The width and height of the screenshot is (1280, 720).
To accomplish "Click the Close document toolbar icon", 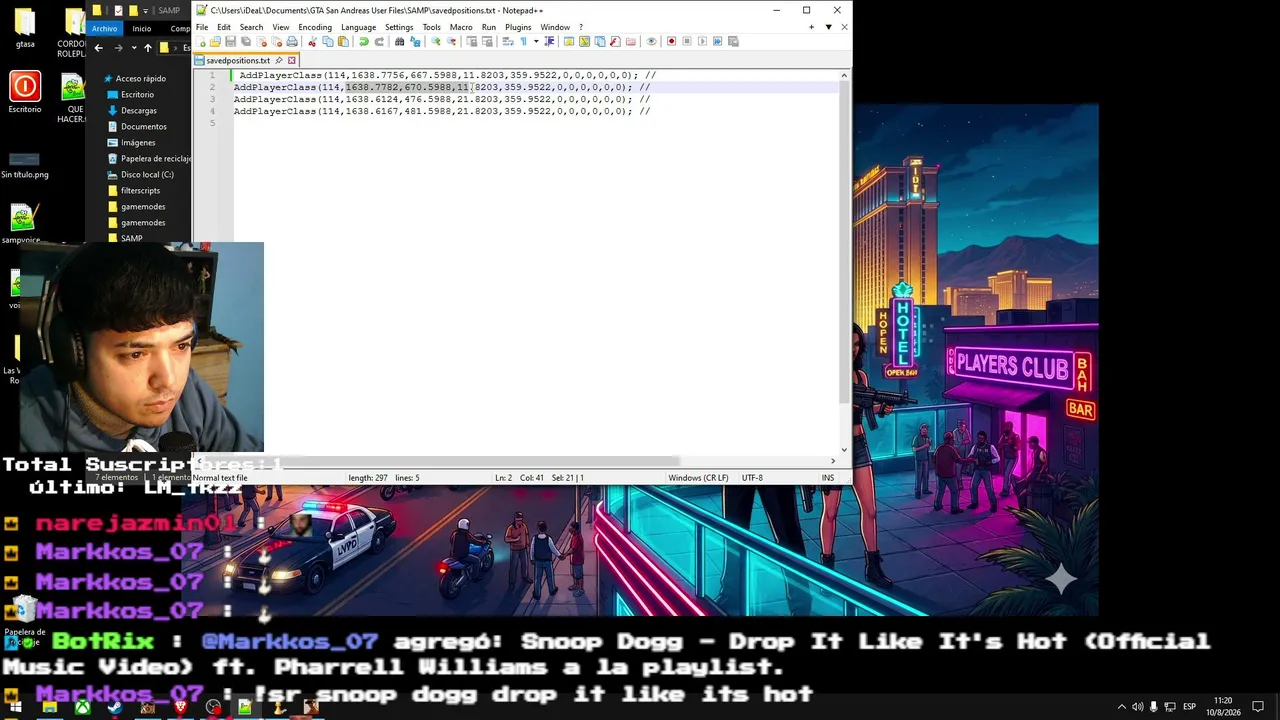I will (x=261, y=42).
